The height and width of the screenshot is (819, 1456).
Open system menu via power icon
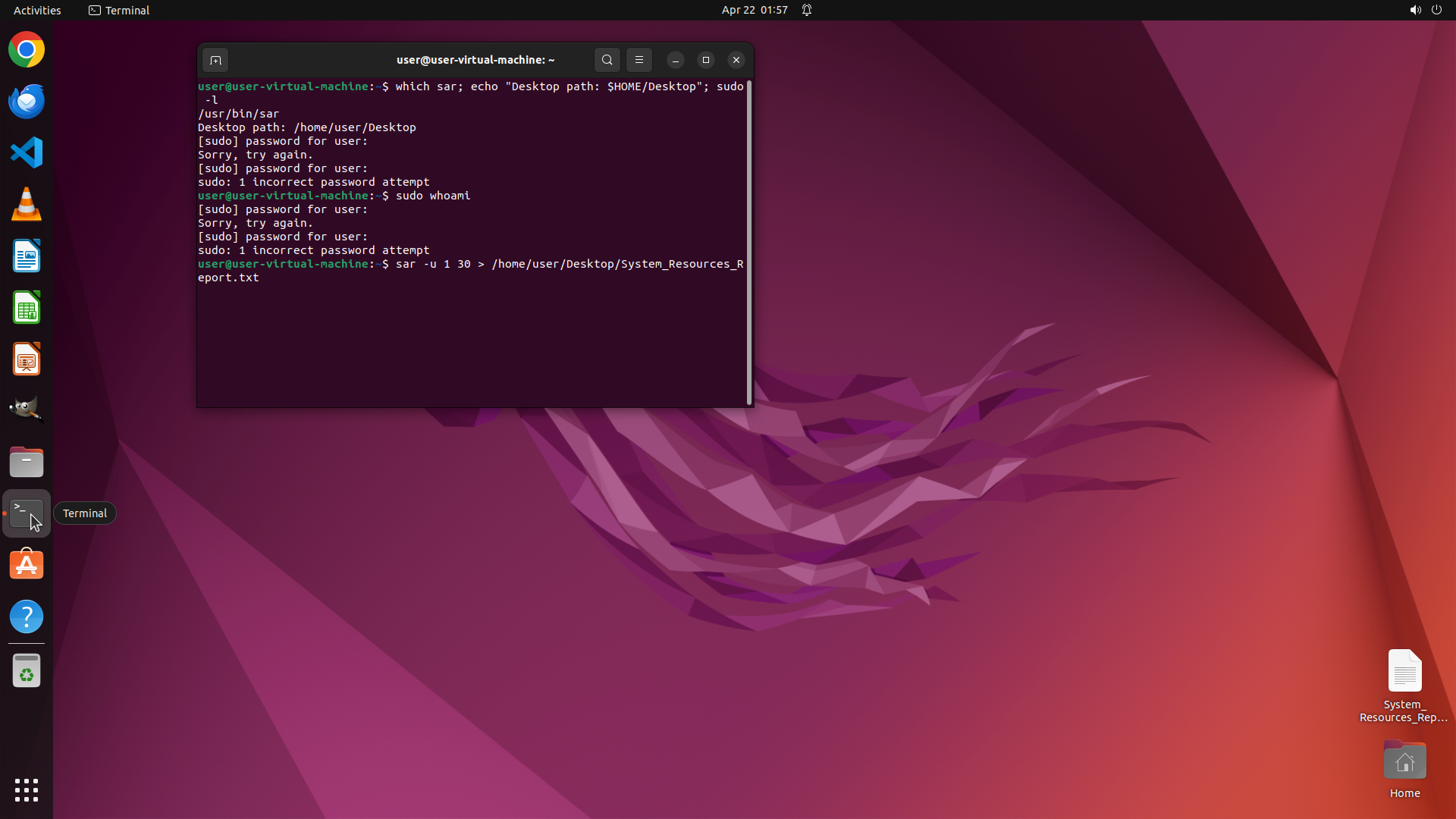(x=1436, y=10)
